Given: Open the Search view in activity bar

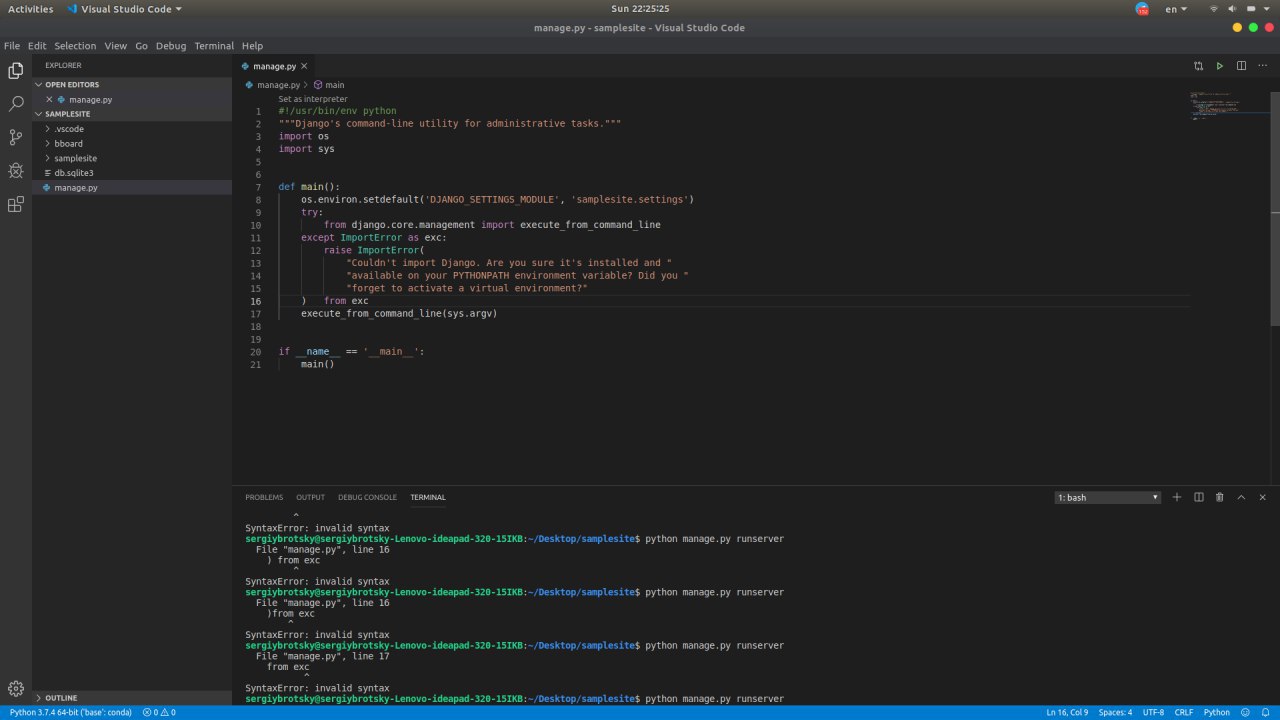Looking at the screenshot, I should (16, 103).
